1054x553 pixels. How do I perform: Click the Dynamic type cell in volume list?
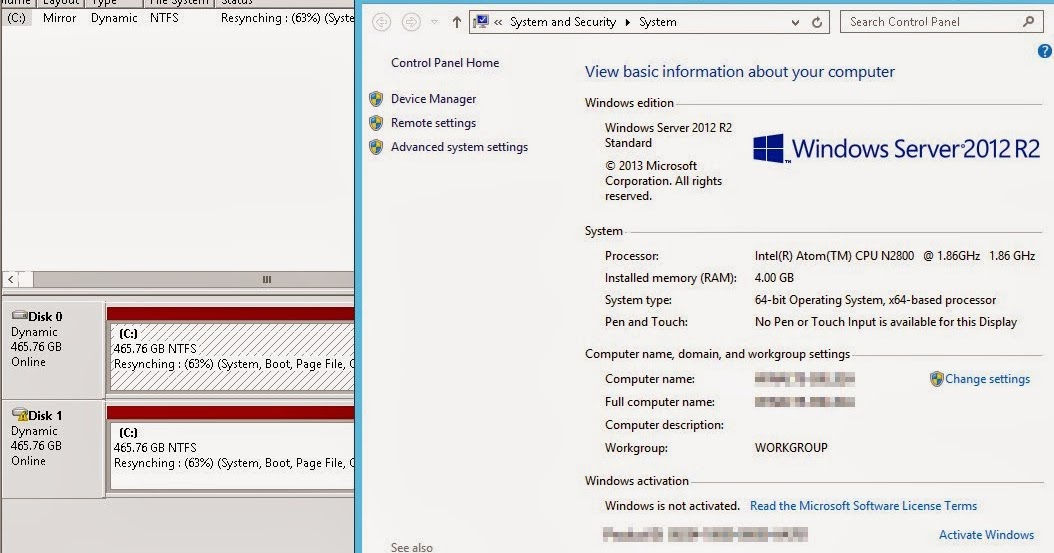[114, 18]
